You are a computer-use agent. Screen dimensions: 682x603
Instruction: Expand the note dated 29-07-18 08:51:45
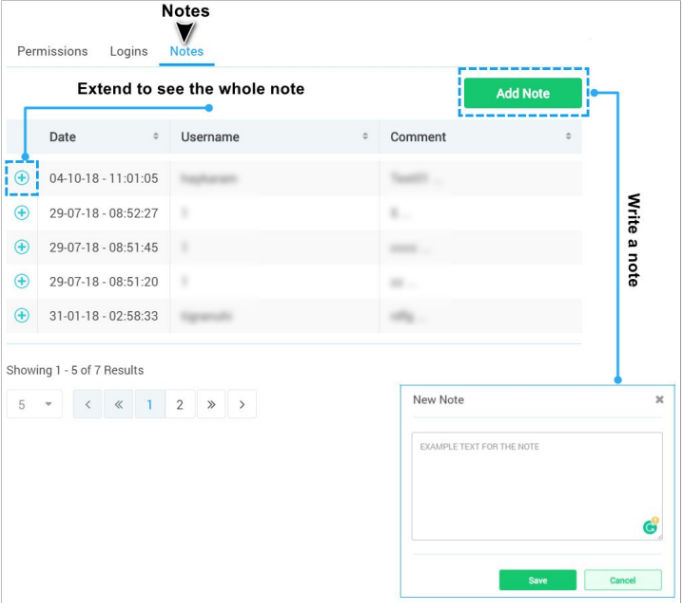[x=21, y=247]
